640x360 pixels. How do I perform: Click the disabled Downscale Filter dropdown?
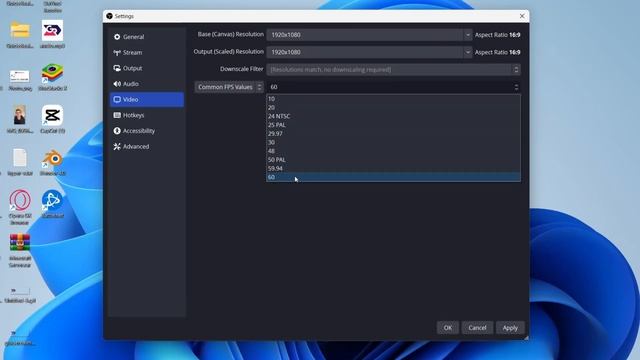tap(393, 69)
